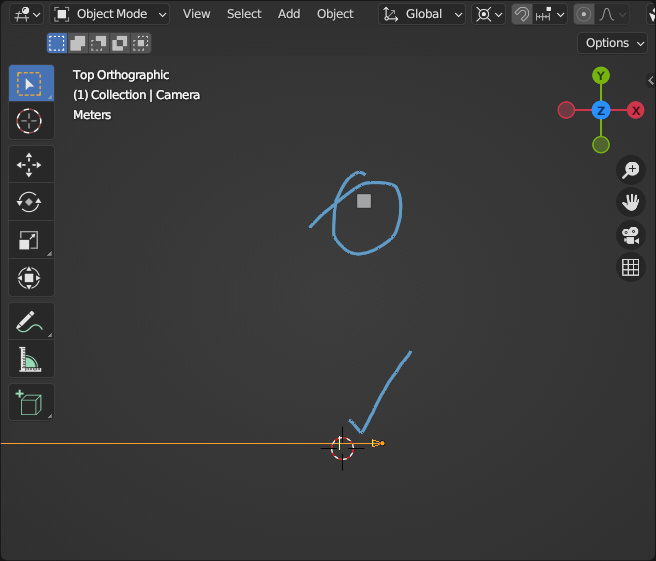This screenshot has height=561, width=656.
Task: Click the red X axis gizmo
Action: tap(635, 110)
